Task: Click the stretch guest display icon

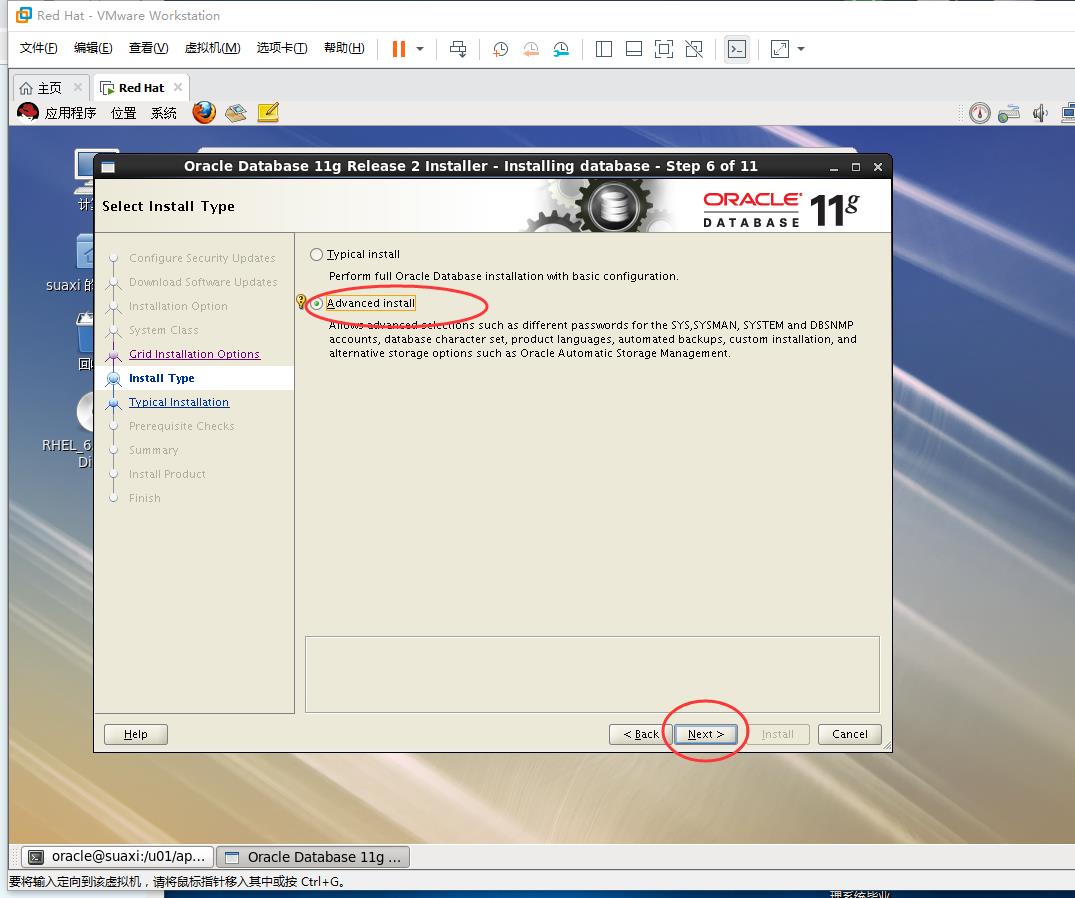Action: 780,49
